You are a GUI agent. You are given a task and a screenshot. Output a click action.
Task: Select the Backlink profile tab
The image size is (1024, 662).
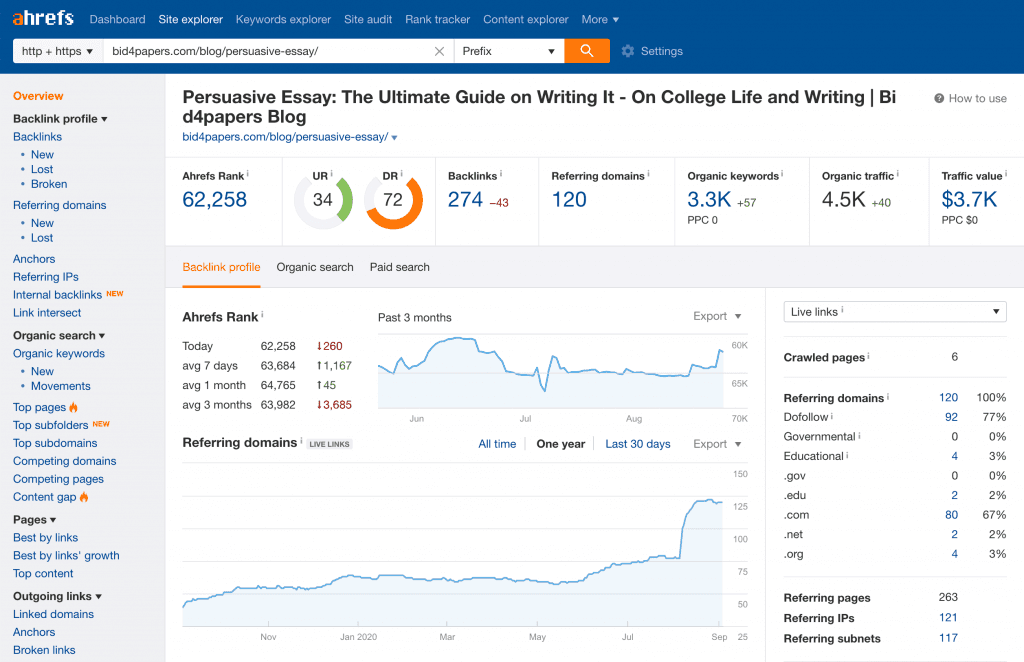[x=221, y=267]
